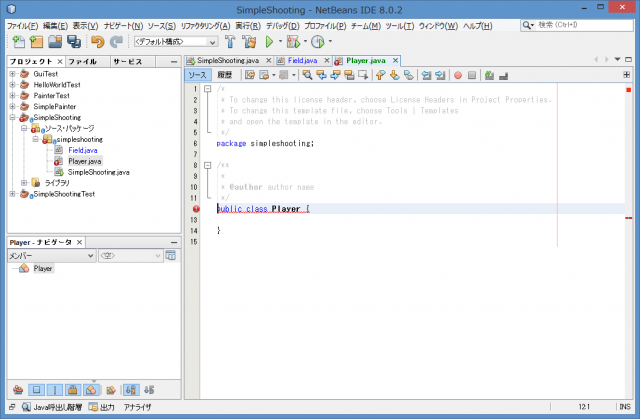Toggle Fully Qualified Names navigator filter

coord(111,390)
